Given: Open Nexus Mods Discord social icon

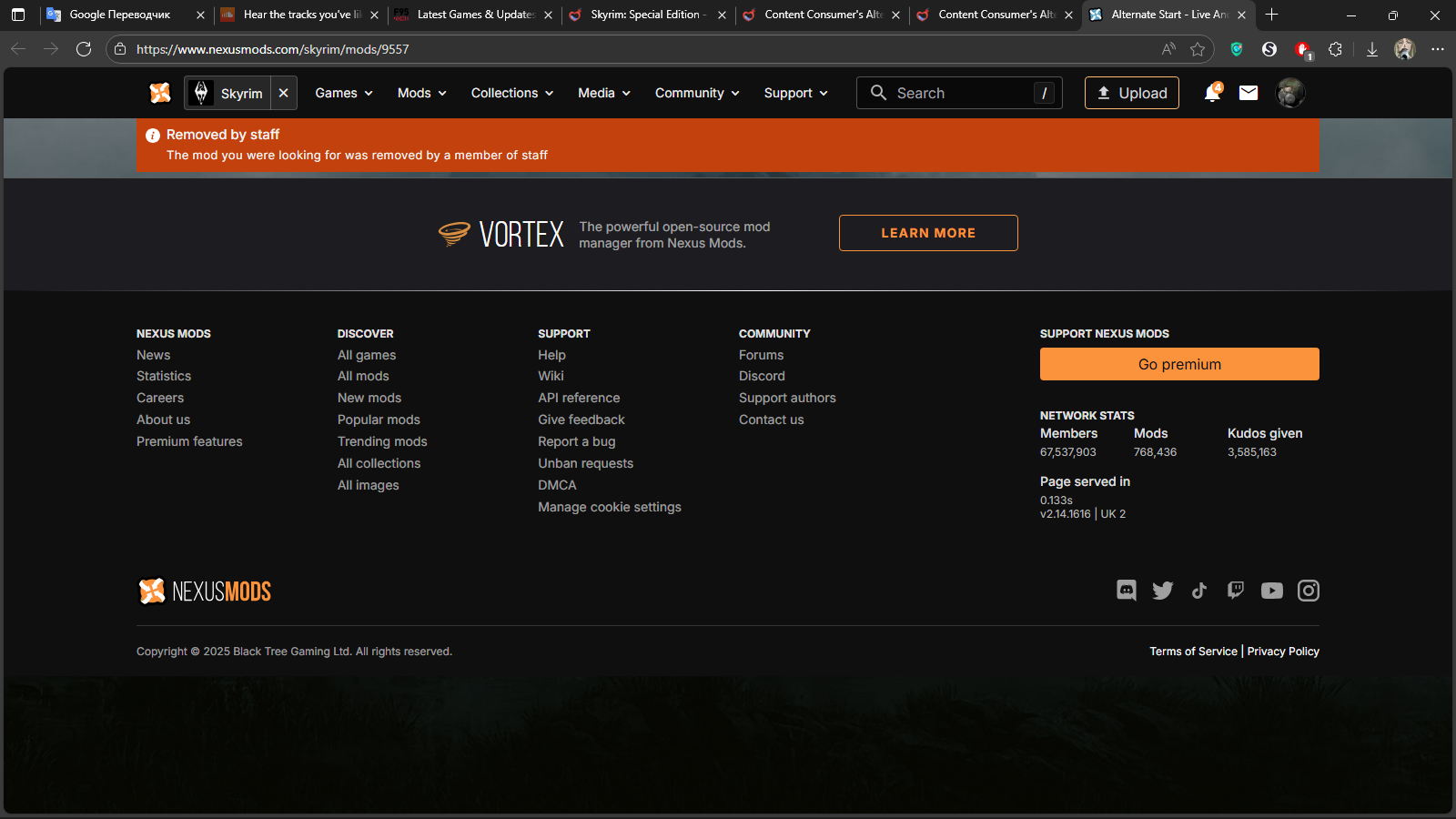Looking at the screenshot, I should [1127, 591].
